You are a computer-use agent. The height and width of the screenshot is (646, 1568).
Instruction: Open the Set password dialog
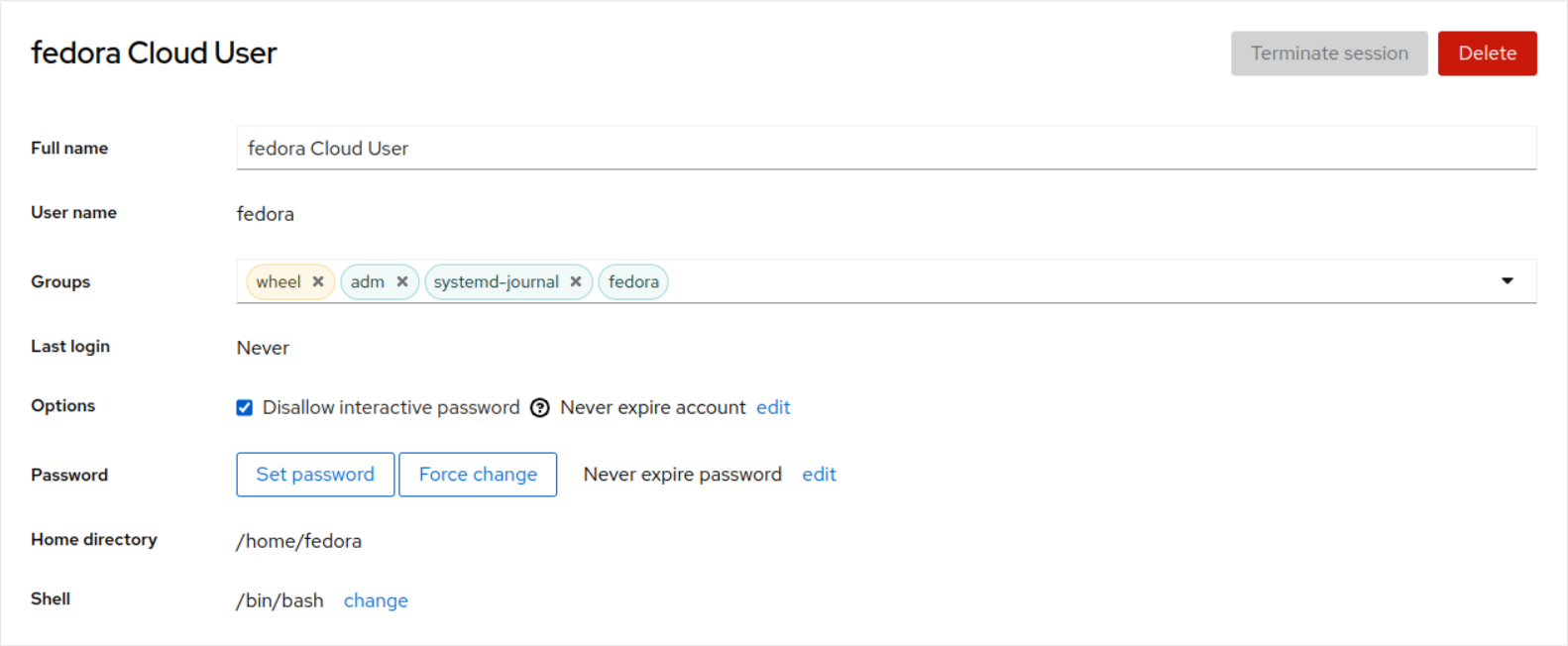click(315, 475)
